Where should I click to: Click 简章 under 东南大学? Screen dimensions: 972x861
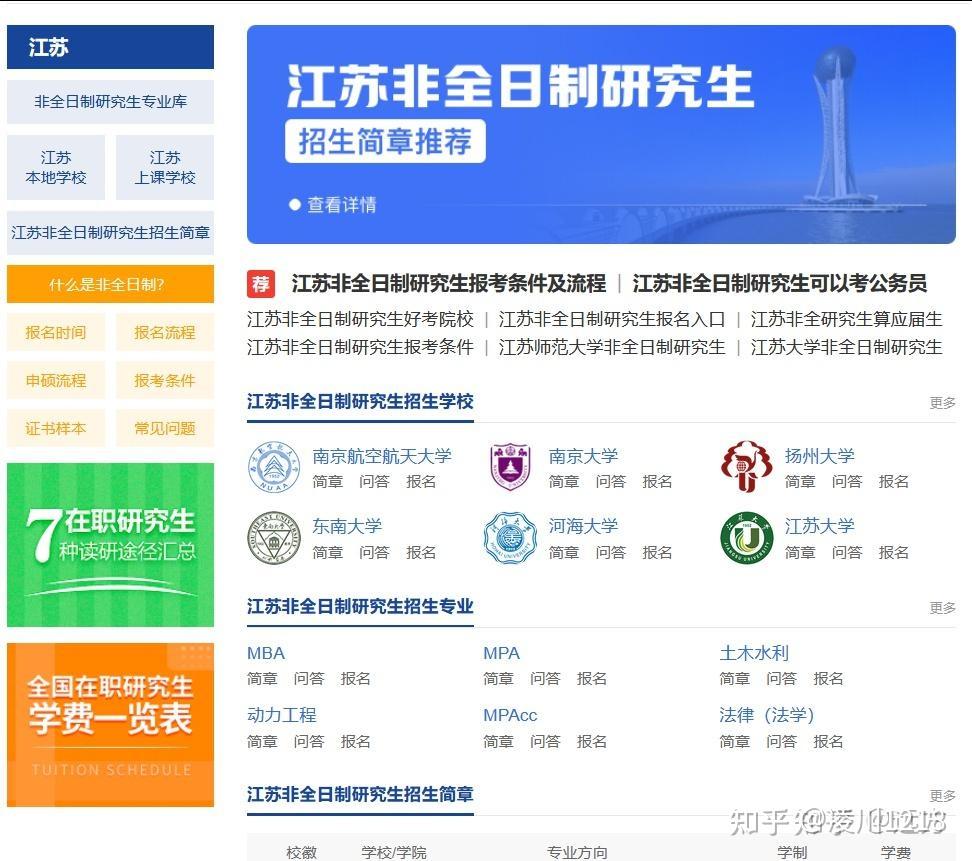pyautogui.click(x=327, y=552)
